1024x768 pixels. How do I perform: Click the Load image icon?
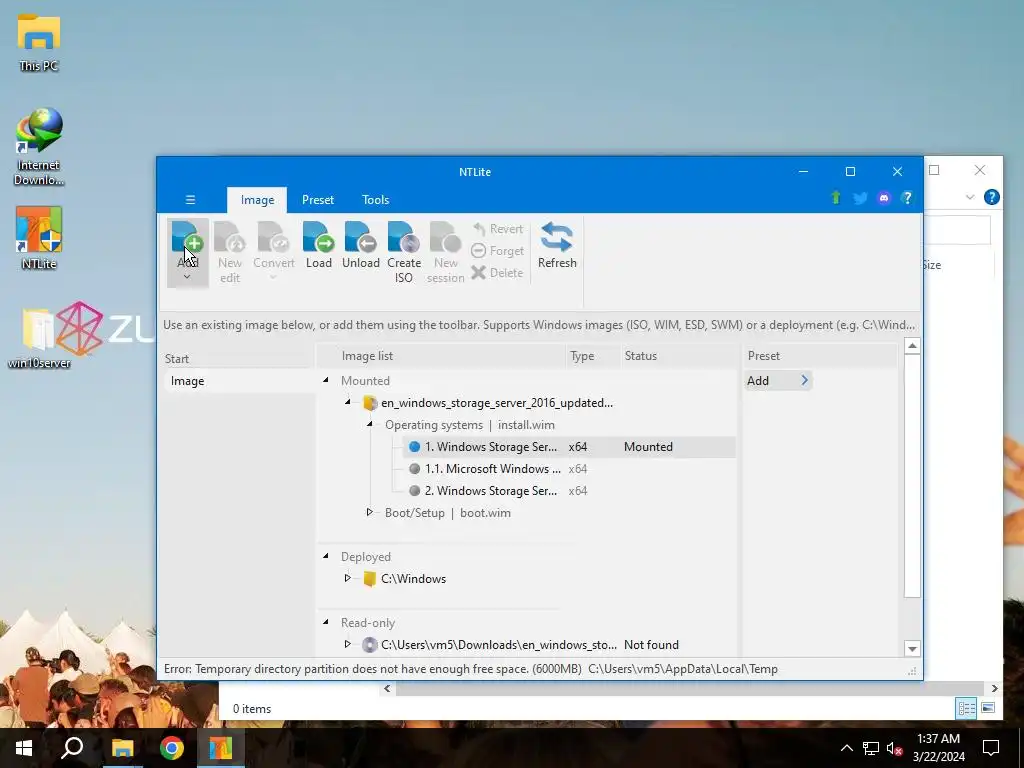319,237
